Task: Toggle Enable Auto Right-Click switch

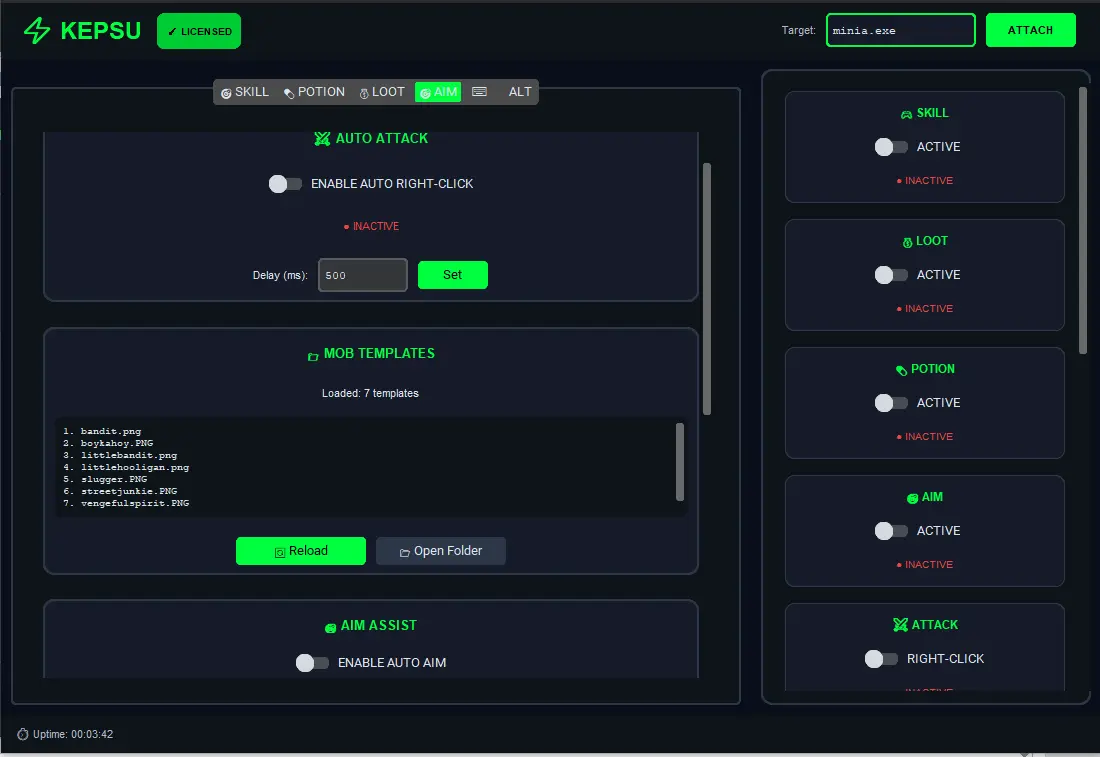Action: tap(285, 184)
